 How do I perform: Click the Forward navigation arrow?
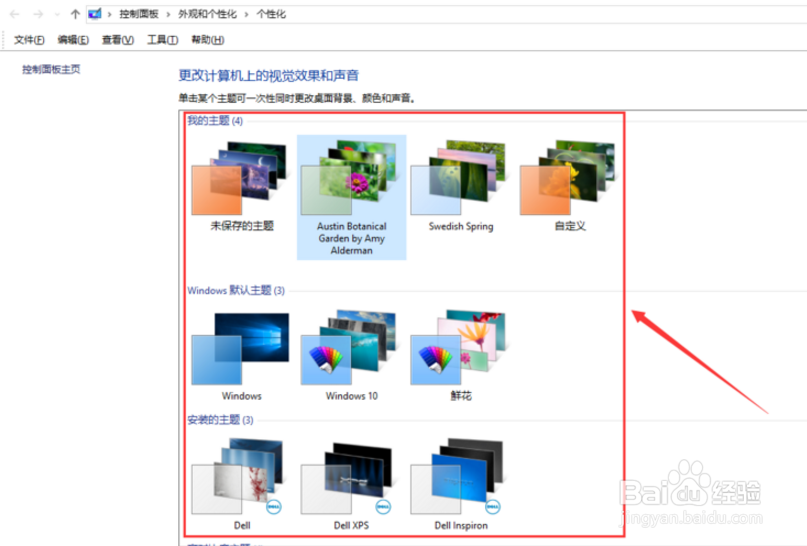(39, 14)
